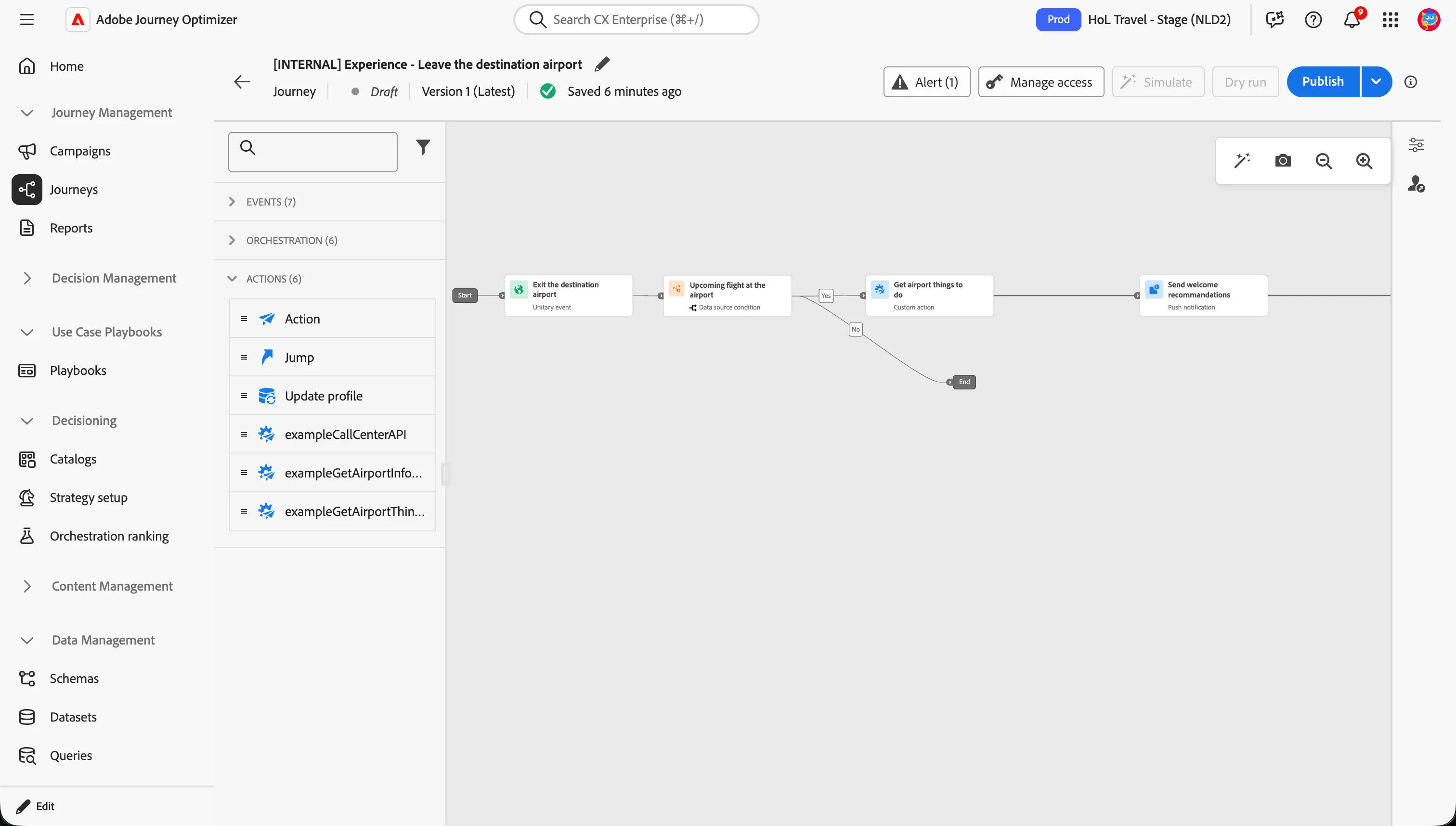Select the Send welcome recommandations node

1204,296
